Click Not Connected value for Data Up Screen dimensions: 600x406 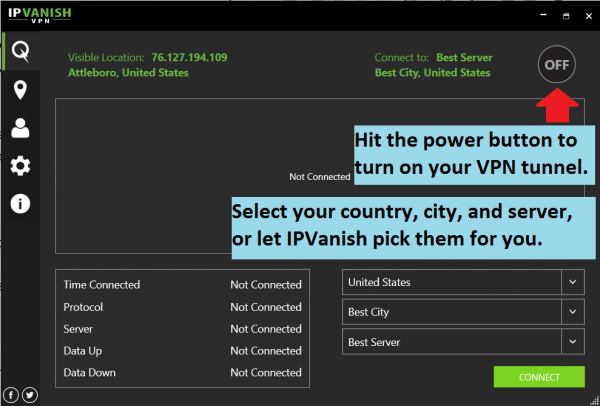(x=266, y=351)
